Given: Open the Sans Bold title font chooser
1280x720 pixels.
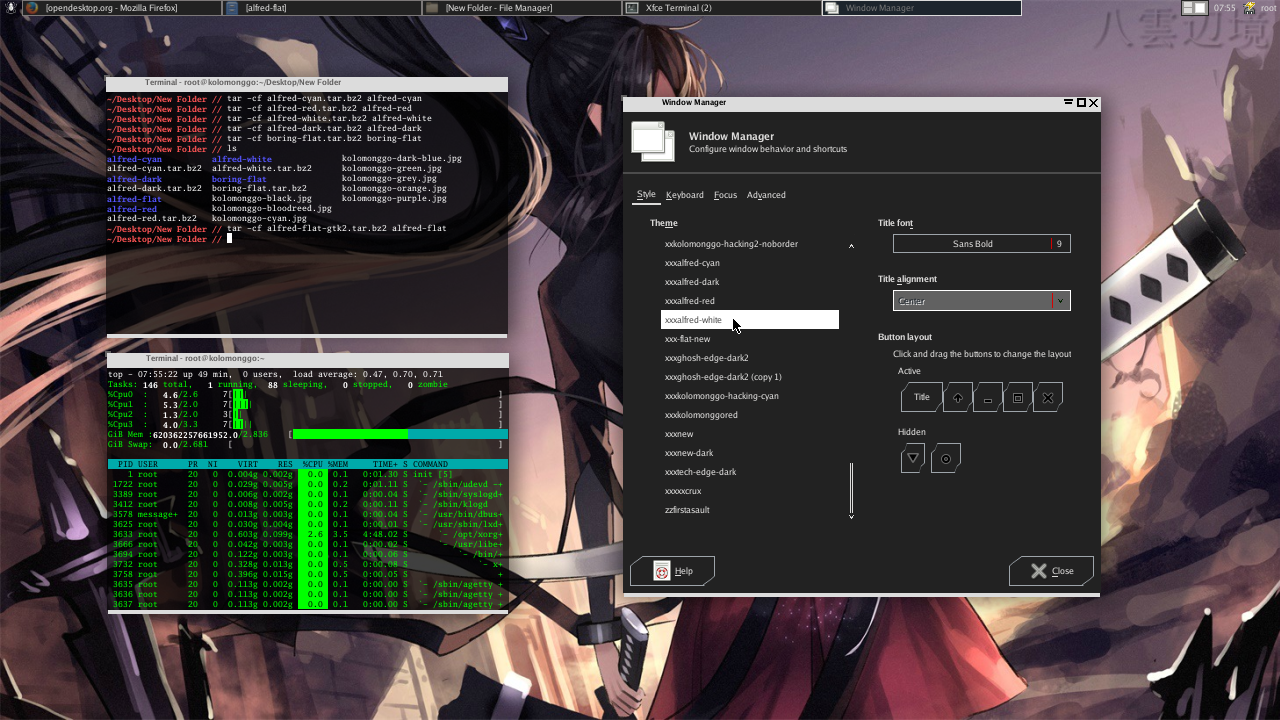Looking at the screenshot, I should point(981,244).
